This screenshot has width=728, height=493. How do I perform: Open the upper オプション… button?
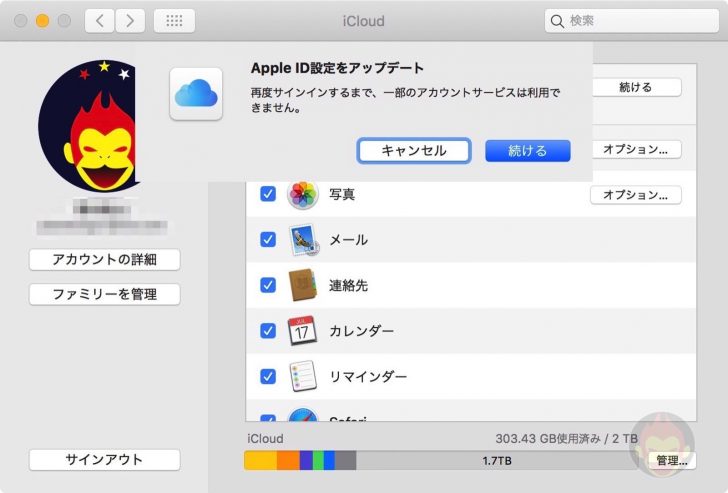click(x=636, y=149)
